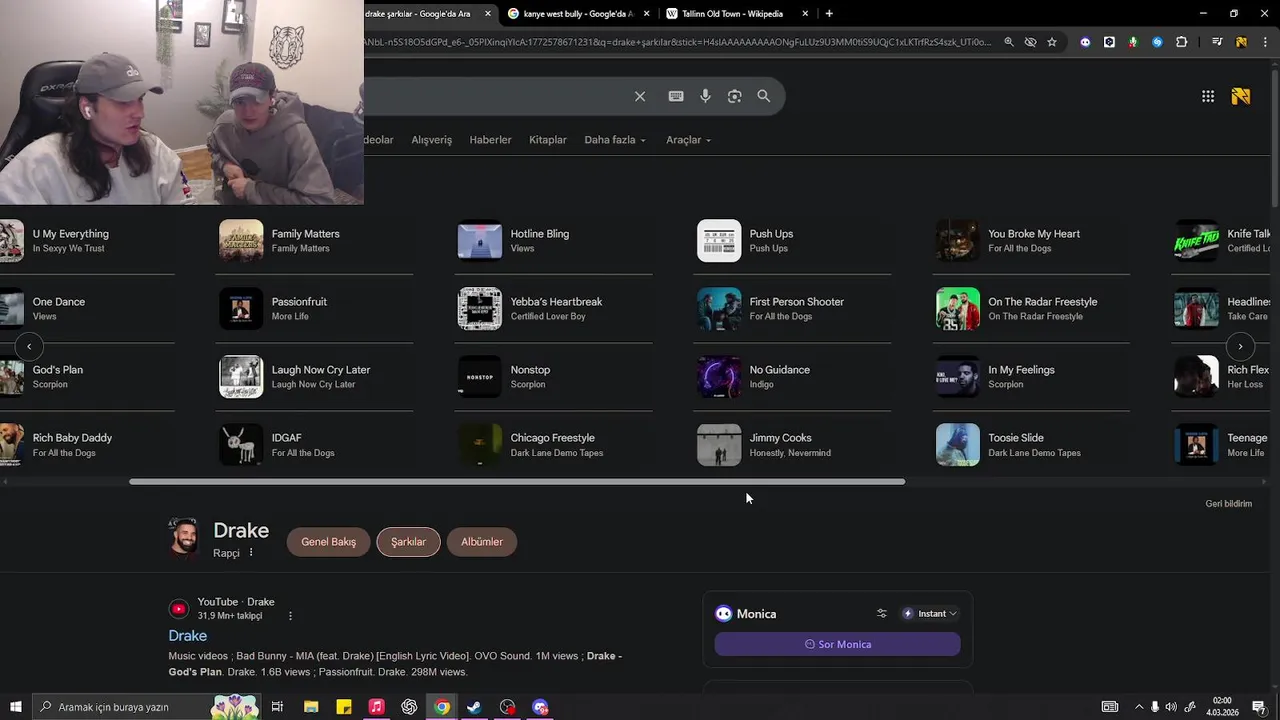This screenshot has height=720, width=1280.
Task: Click the Drake profile picture thumbnail
Action: coord(185,538)
